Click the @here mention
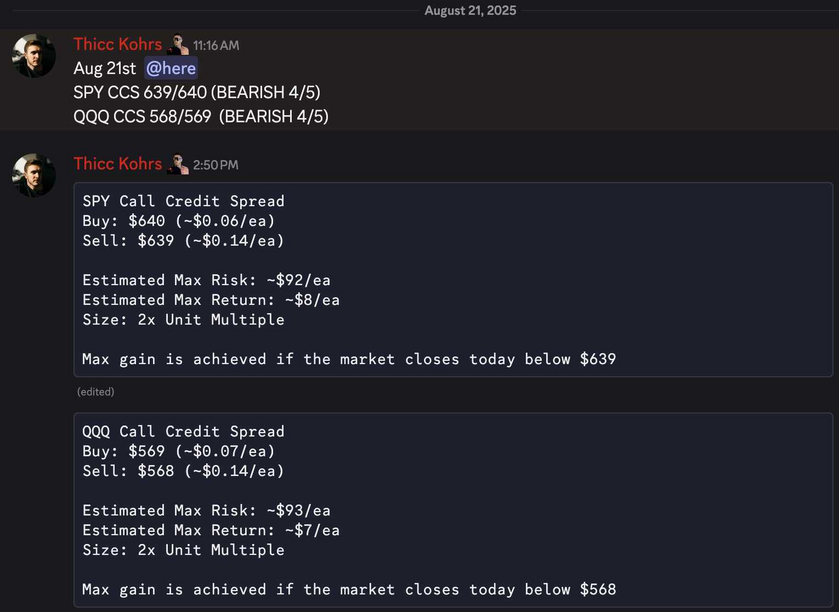 171,68
